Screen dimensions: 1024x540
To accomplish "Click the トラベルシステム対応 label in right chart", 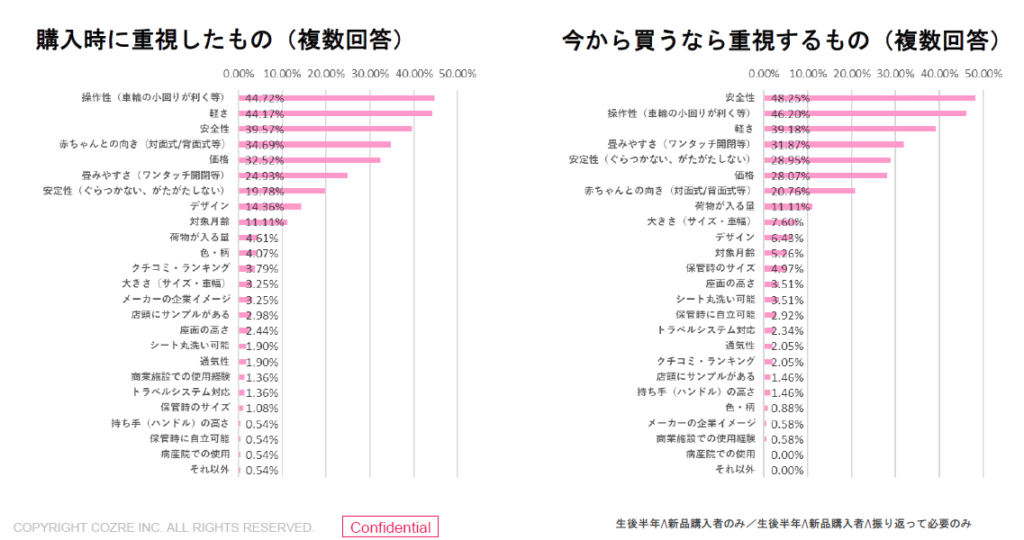I will tap(706, 330).
